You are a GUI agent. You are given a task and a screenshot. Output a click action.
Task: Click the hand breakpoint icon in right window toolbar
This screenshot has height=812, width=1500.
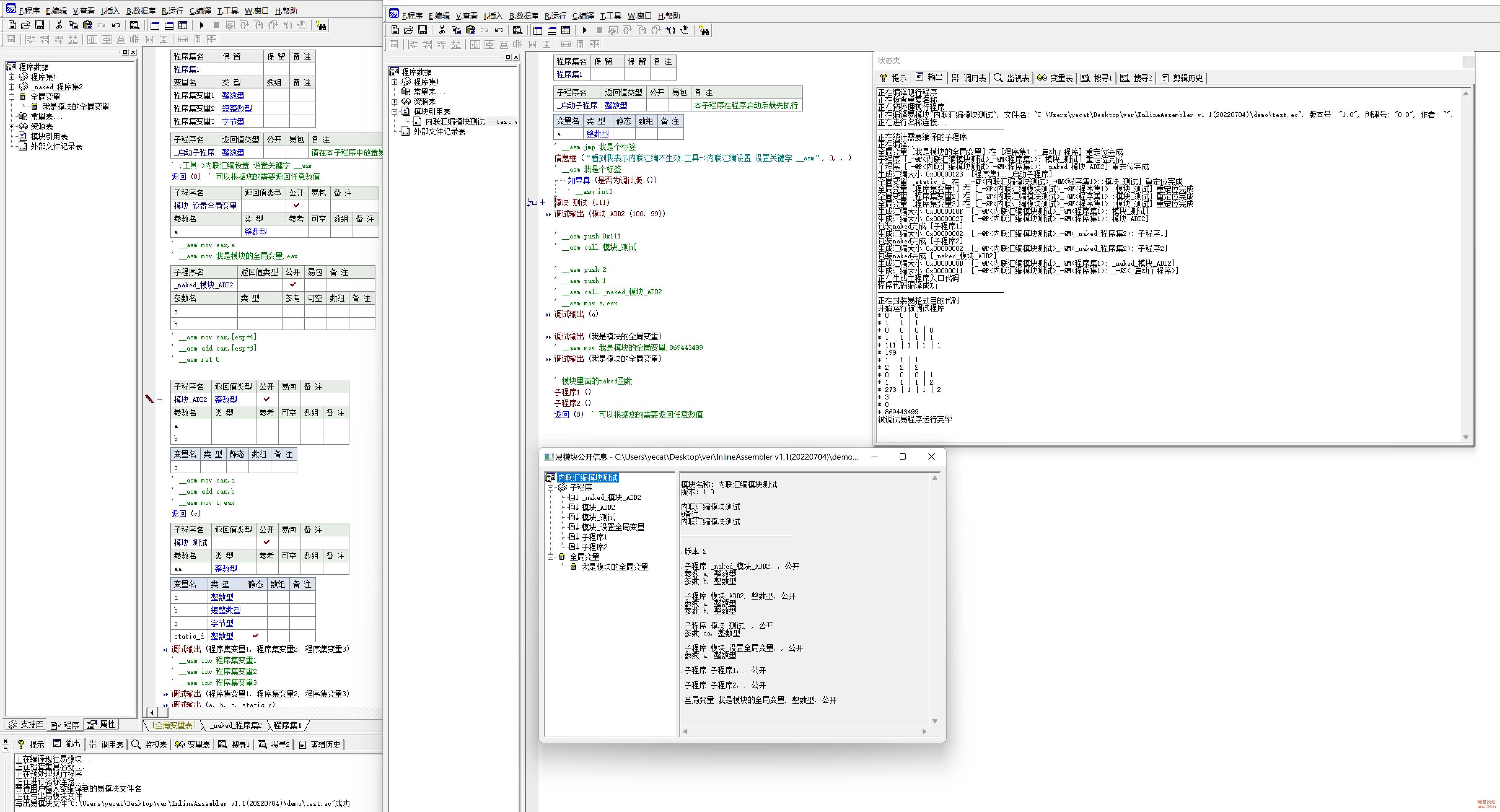(x=685, y=30)
